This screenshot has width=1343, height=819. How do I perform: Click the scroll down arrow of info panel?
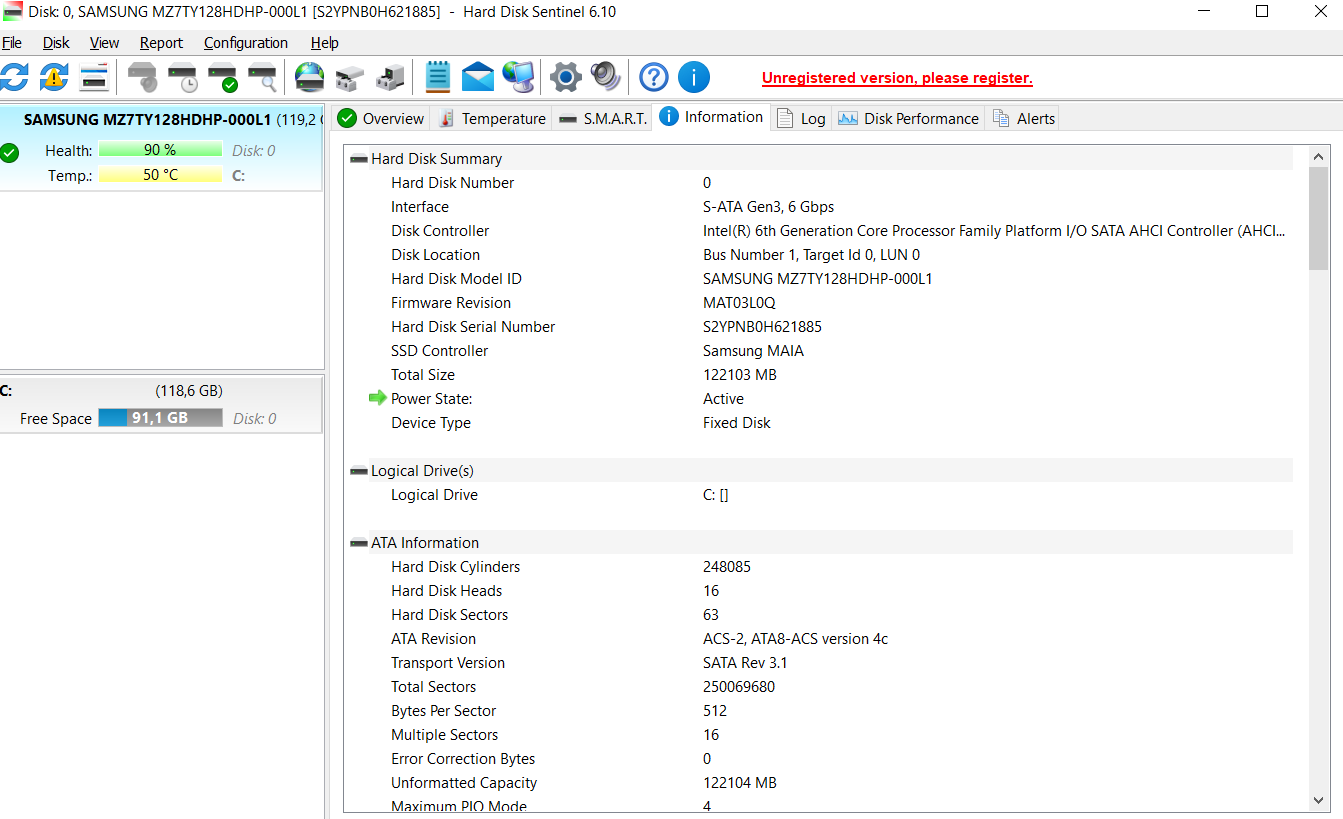tap(1318, 799)
